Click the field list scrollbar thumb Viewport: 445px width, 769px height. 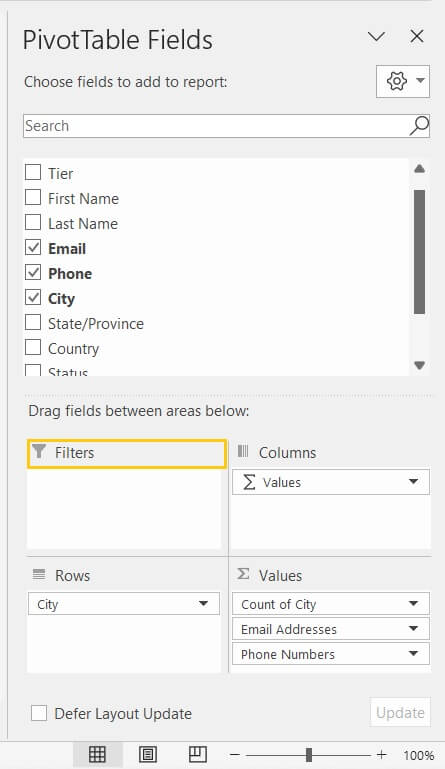click(x=419, y=252)
